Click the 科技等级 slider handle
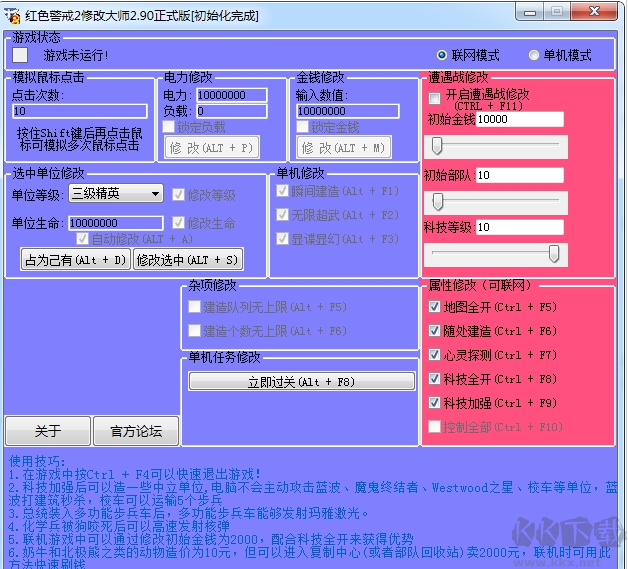The width and height of the screenshot is (628, 569). click(x=554, y=253)
